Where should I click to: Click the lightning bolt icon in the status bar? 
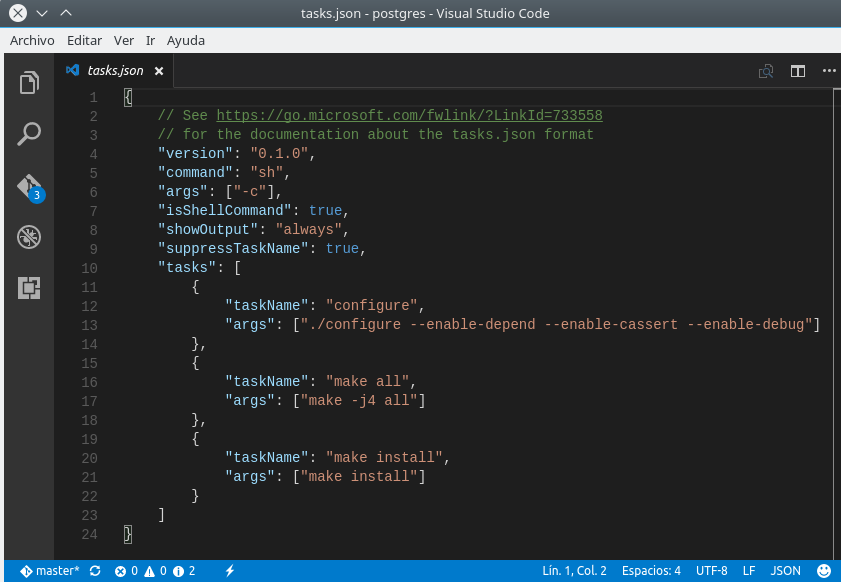[x=229, y=571]
